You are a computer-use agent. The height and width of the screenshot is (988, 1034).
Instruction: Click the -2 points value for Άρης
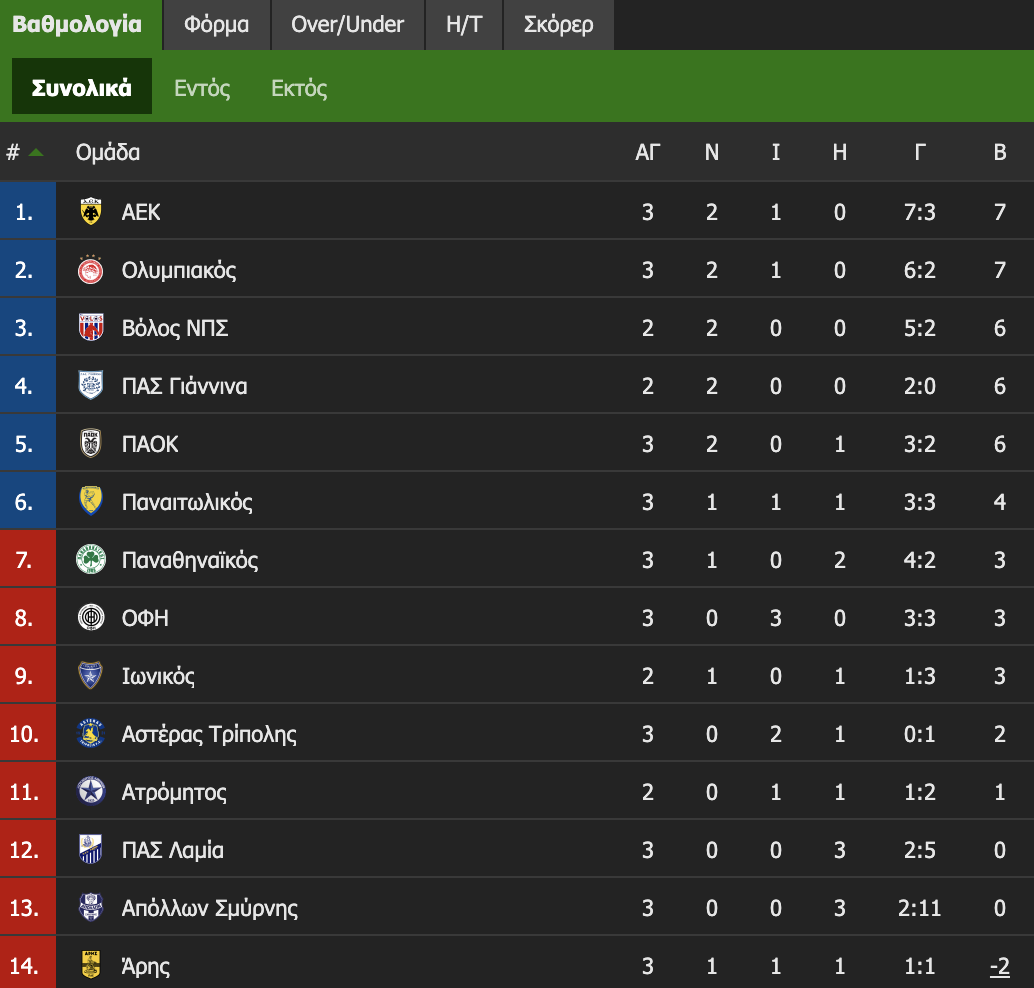click(999, 967)
